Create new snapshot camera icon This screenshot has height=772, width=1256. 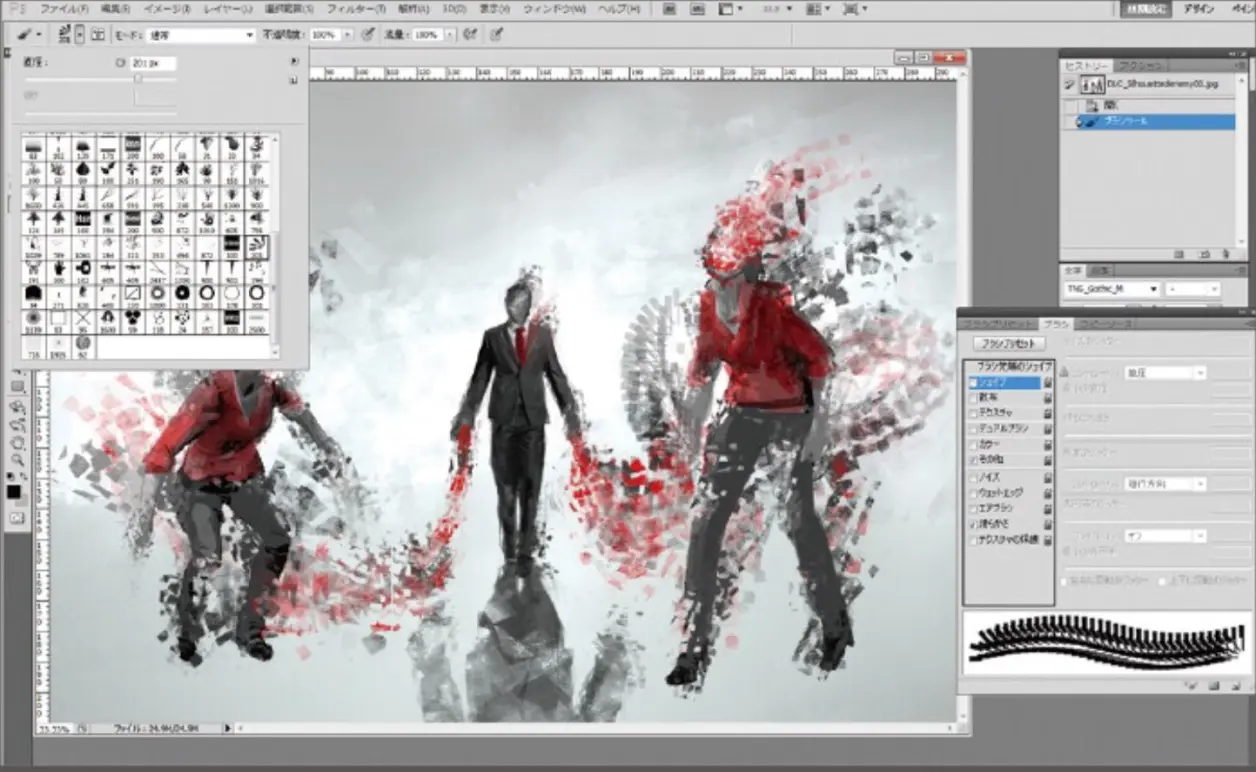[x=1204, y=254]
